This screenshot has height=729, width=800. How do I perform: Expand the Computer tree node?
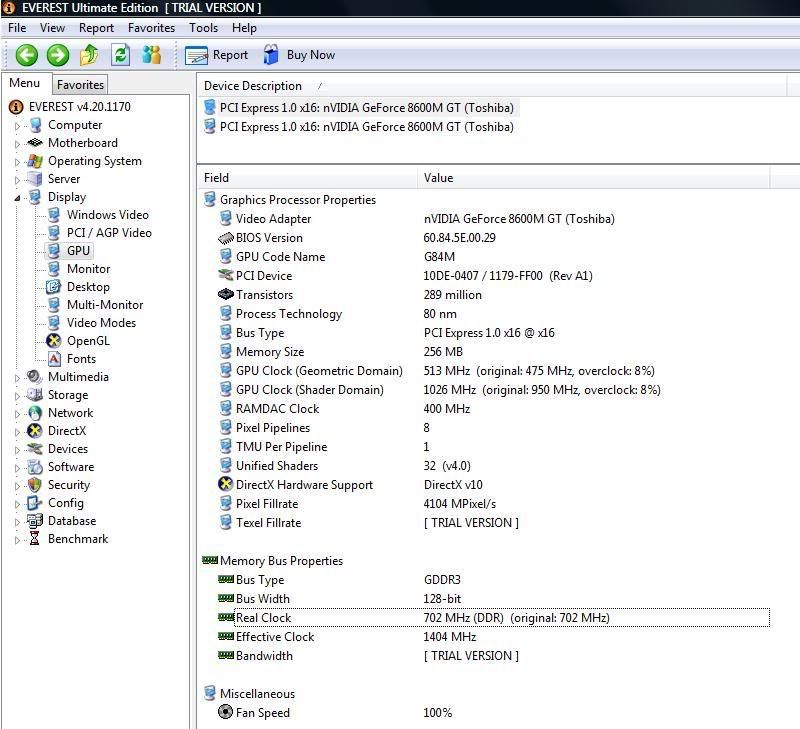tap(17, 126)
